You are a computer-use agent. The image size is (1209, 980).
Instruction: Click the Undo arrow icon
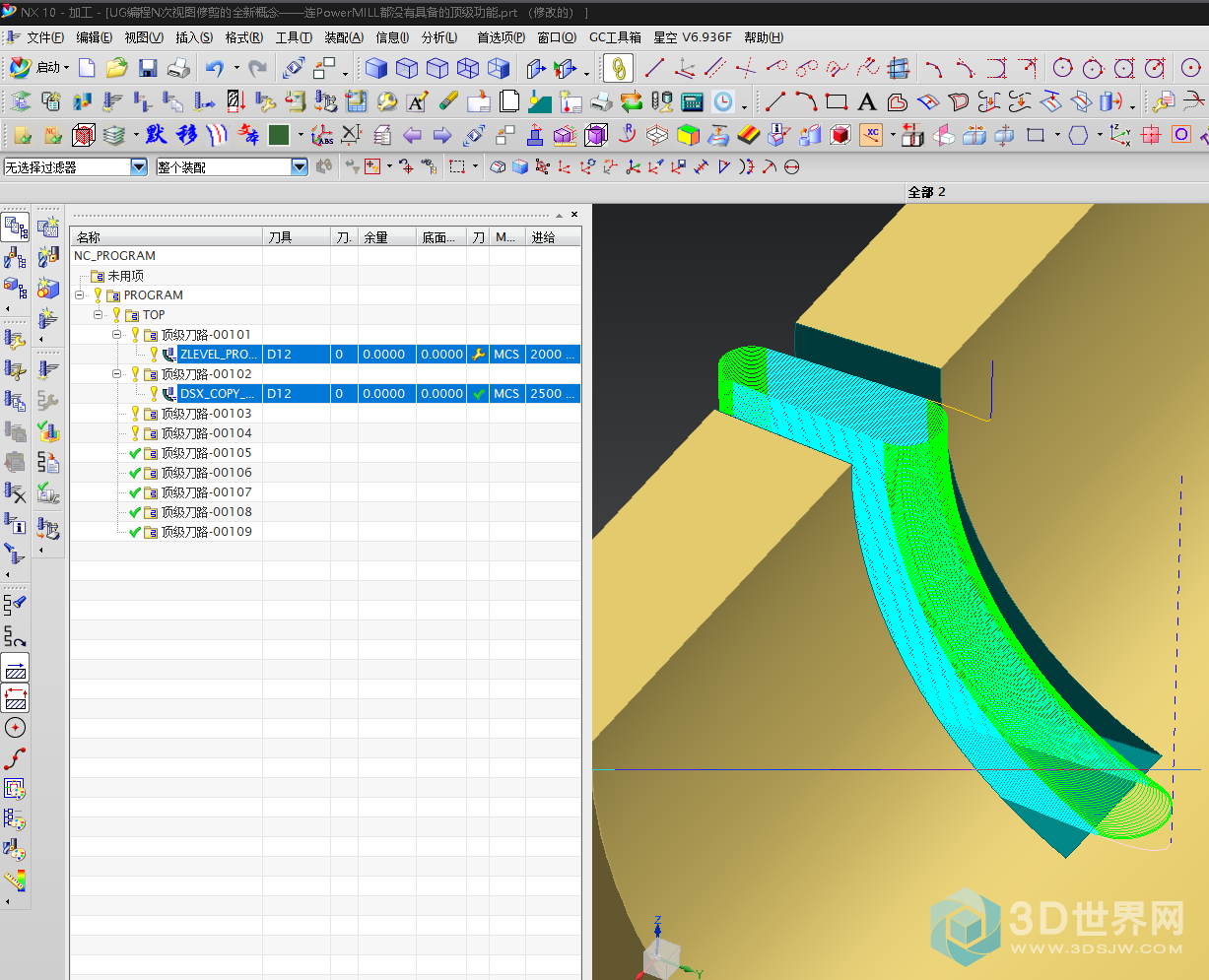[214, 68]
